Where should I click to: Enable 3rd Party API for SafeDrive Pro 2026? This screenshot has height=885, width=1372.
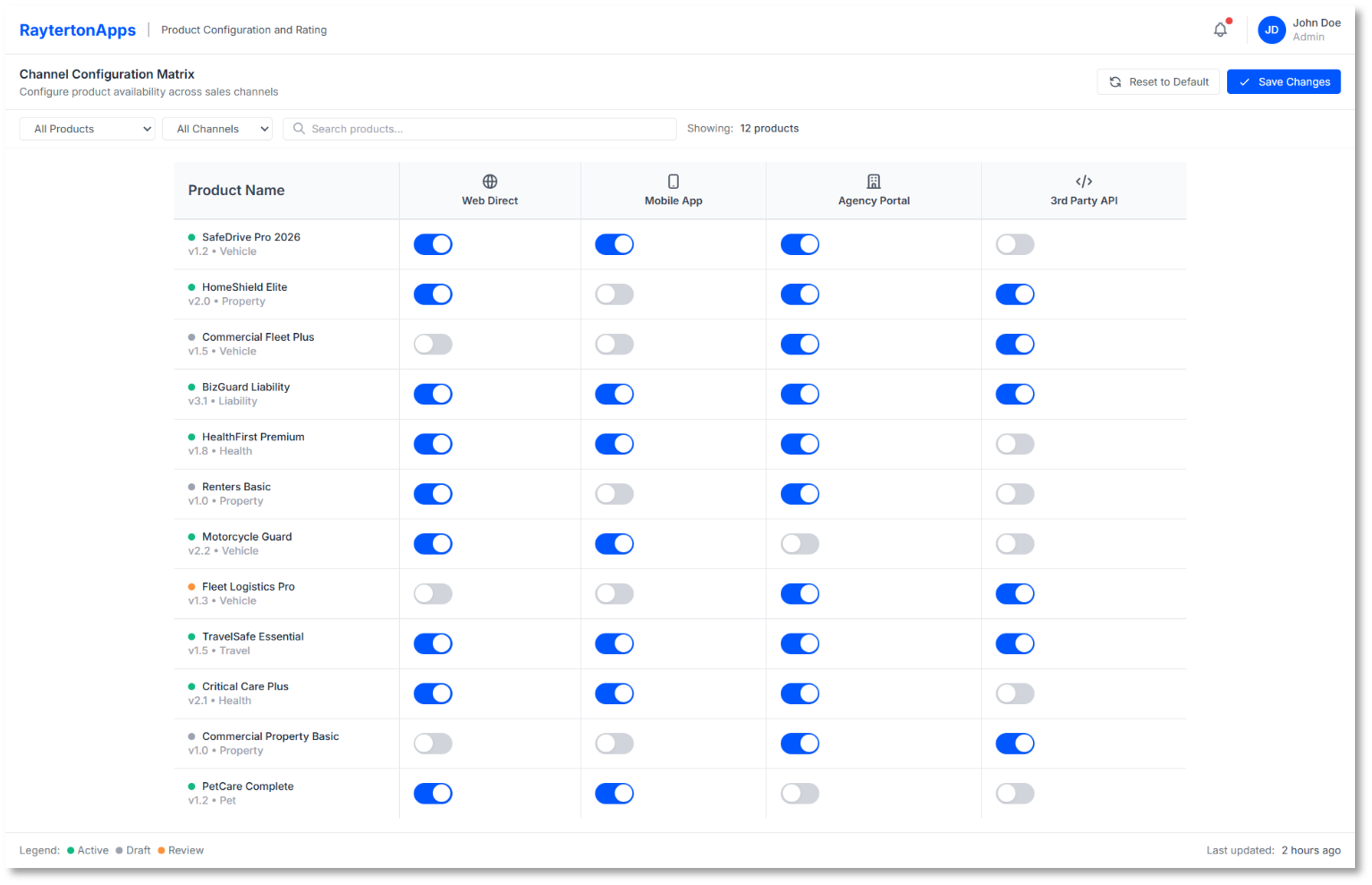[1015, 244]
